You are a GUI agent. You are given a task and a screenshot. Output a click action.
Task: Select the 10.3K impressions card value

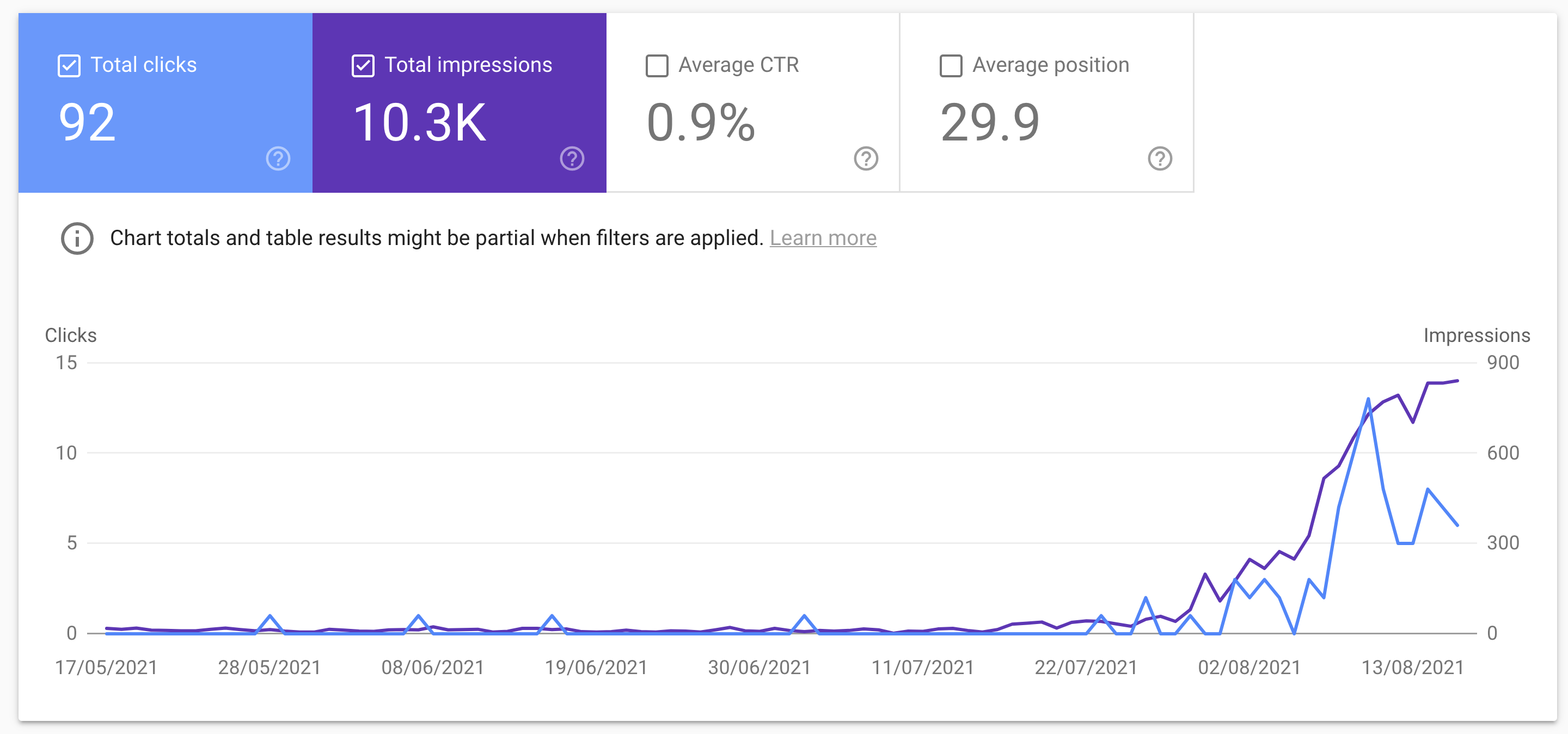point(420,123)
